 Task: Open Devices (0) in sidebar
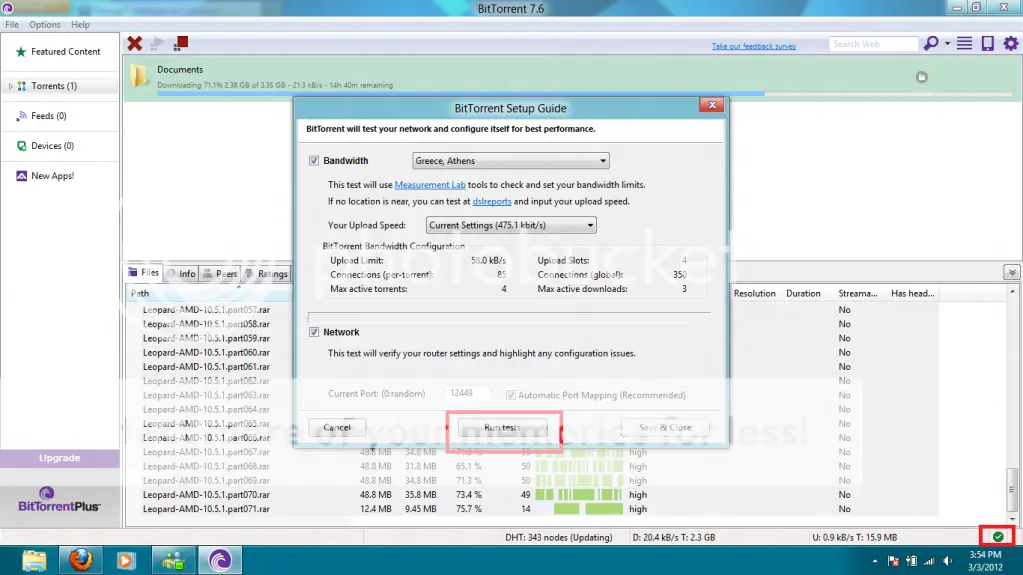[x=45, y=146]
